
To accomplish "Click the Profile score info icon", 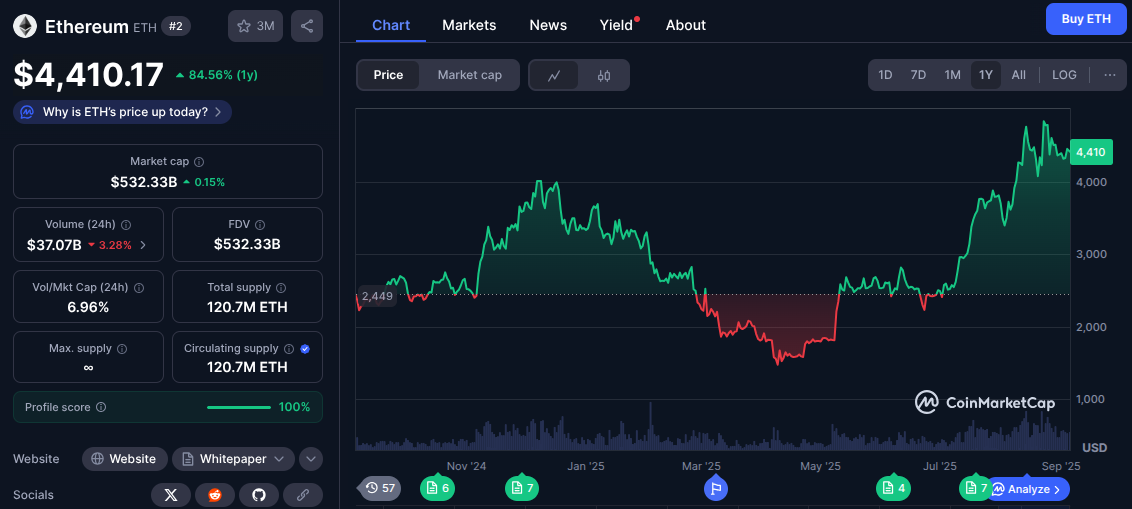I will coord(101,407).
